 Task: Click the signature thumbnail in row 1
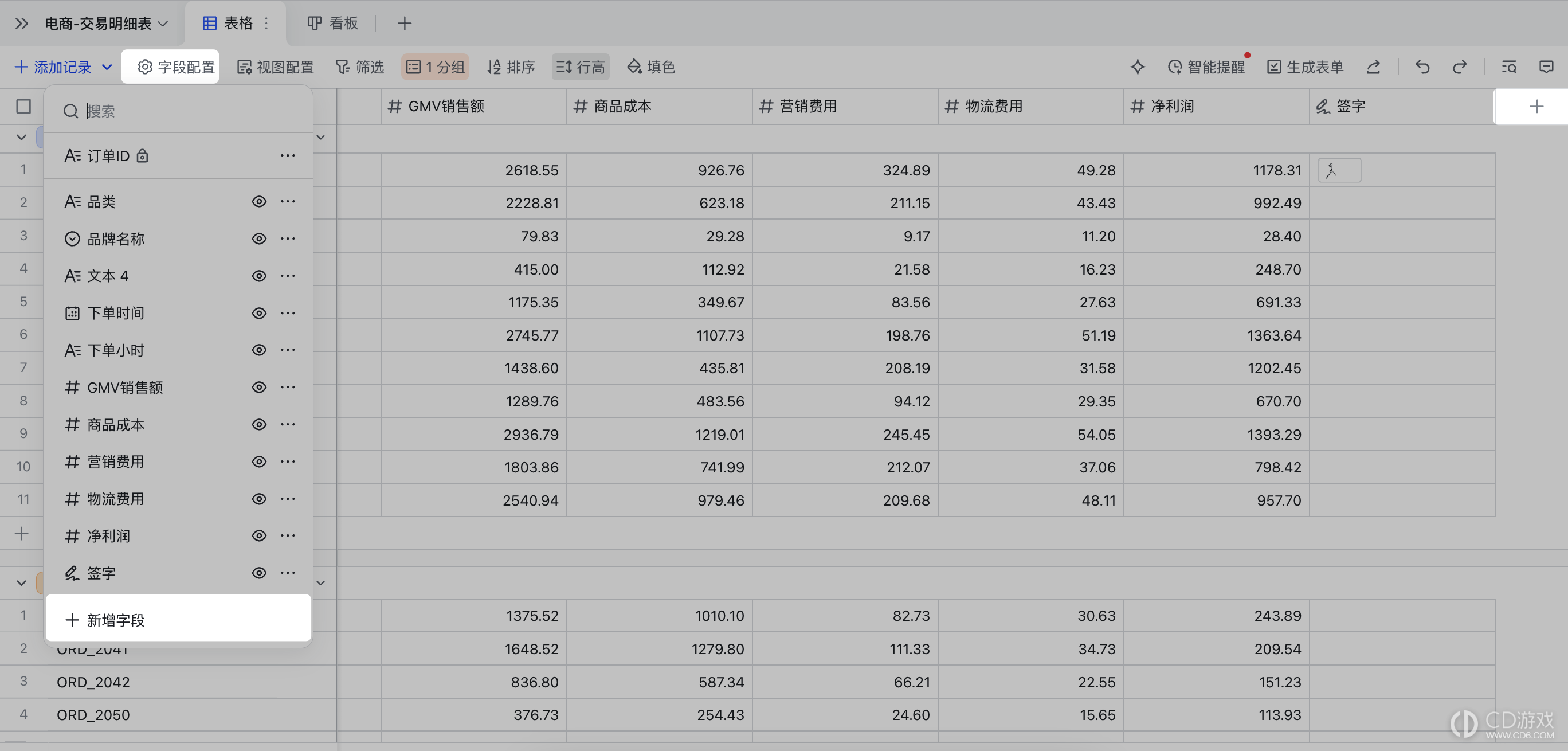pyautogui.click(x=1339, y=170)
